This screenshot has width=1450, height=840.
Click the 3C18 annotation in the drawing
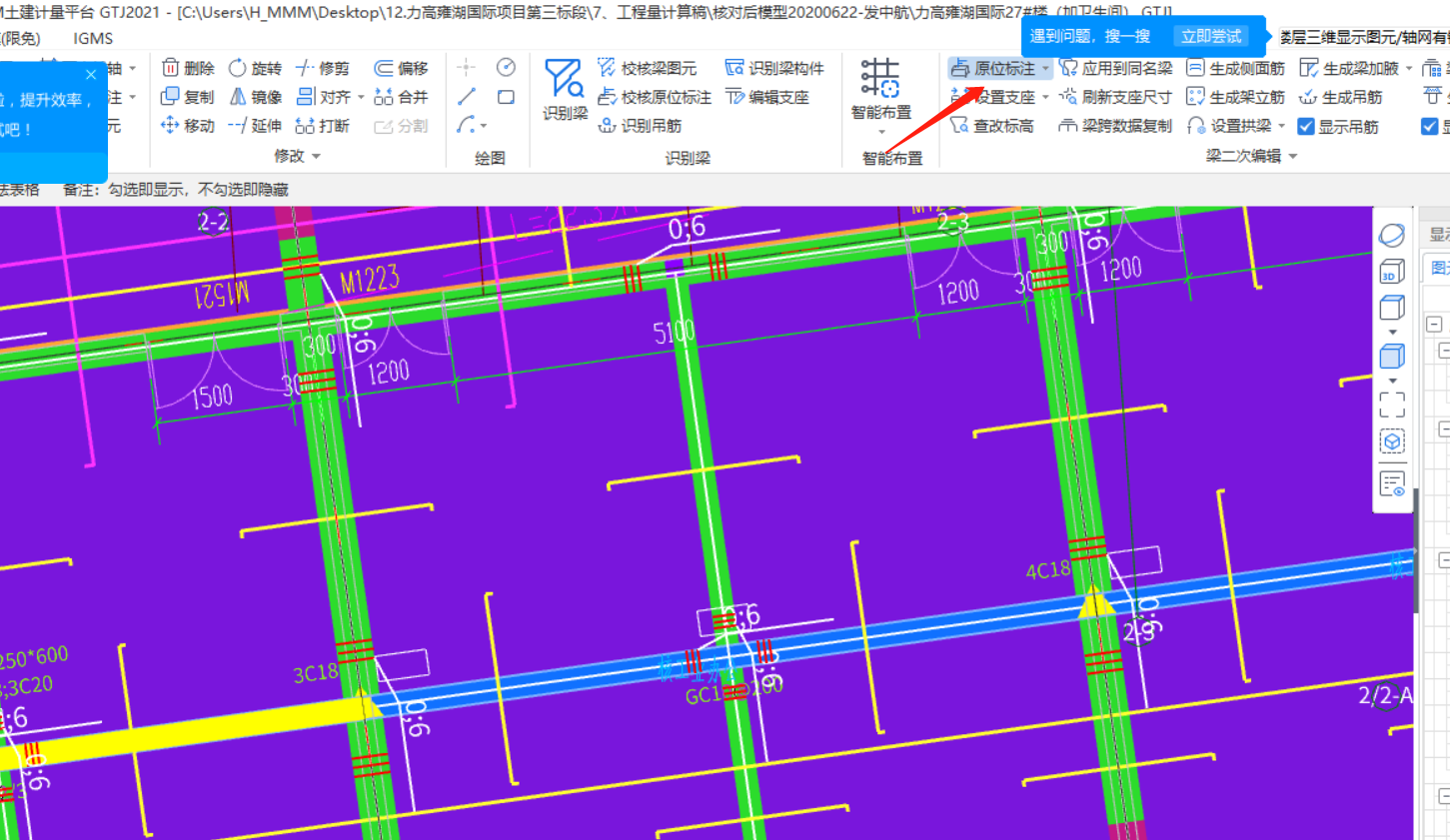click(316, 674)
